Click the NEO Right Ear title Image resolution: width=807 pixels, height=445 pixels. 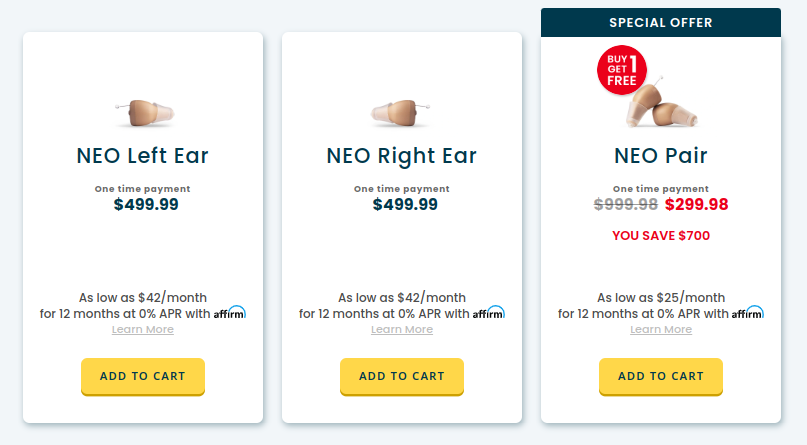[402, 156]
